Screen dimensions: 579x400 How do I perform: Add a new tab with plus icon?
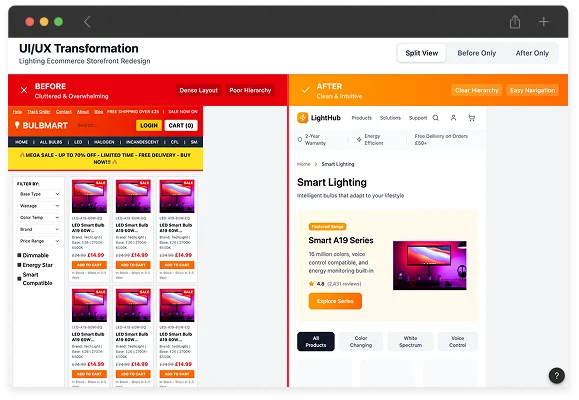543,22
